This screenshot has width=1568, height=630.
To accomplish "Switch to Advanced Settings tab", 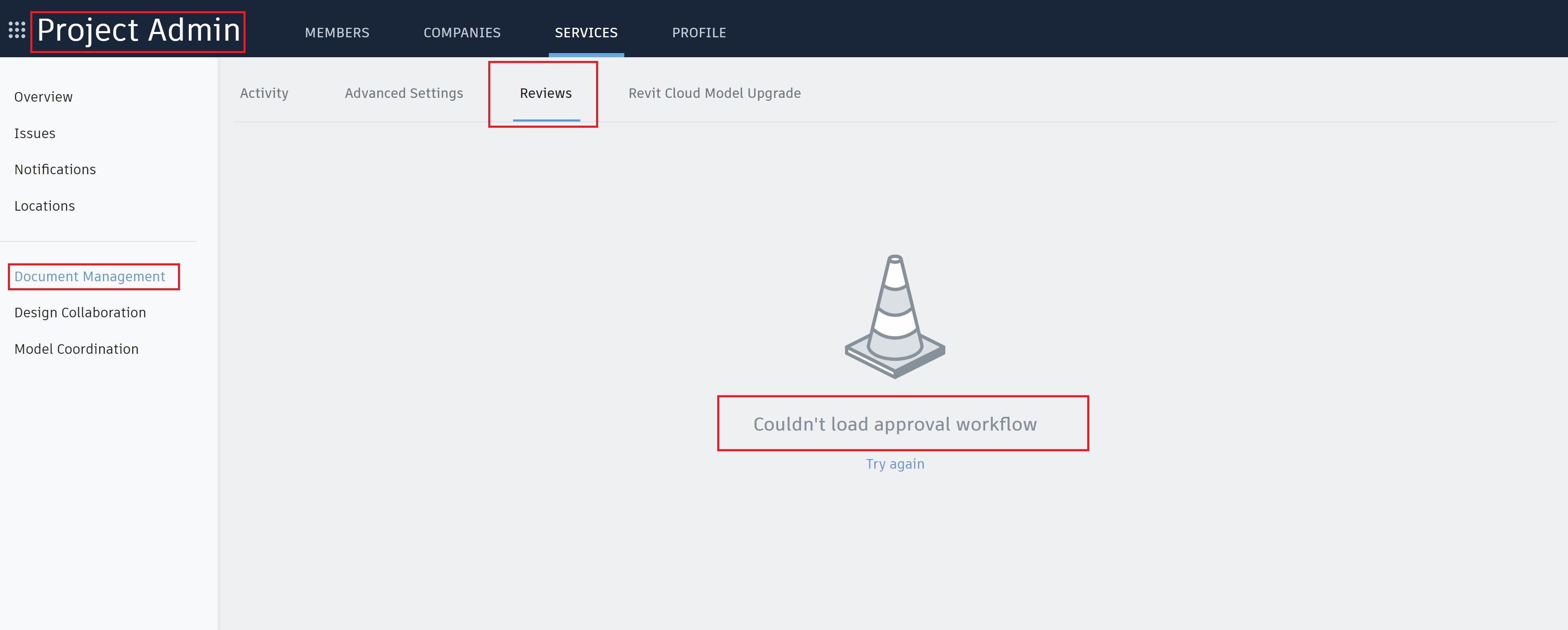I will coord(404,93).
